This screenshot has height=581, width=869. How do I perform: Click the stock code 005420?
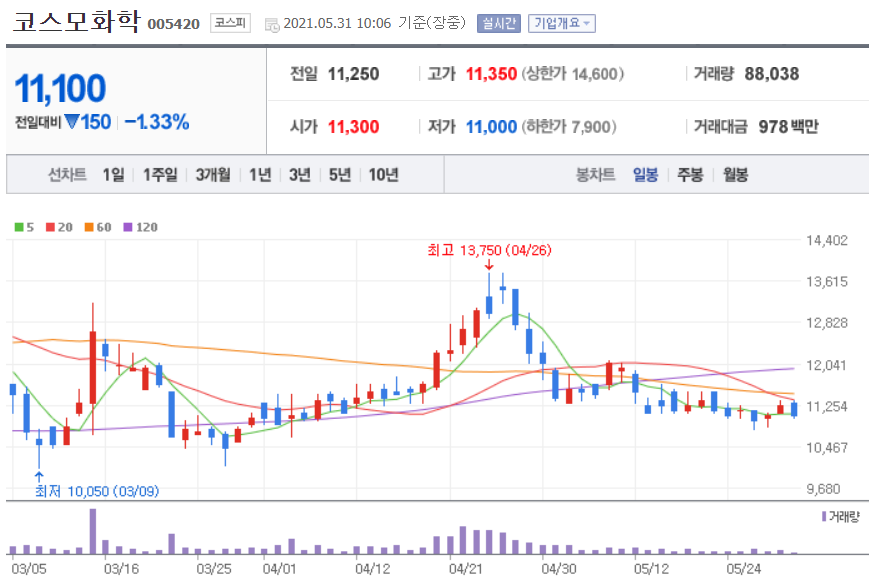click(x=173, y=24)
